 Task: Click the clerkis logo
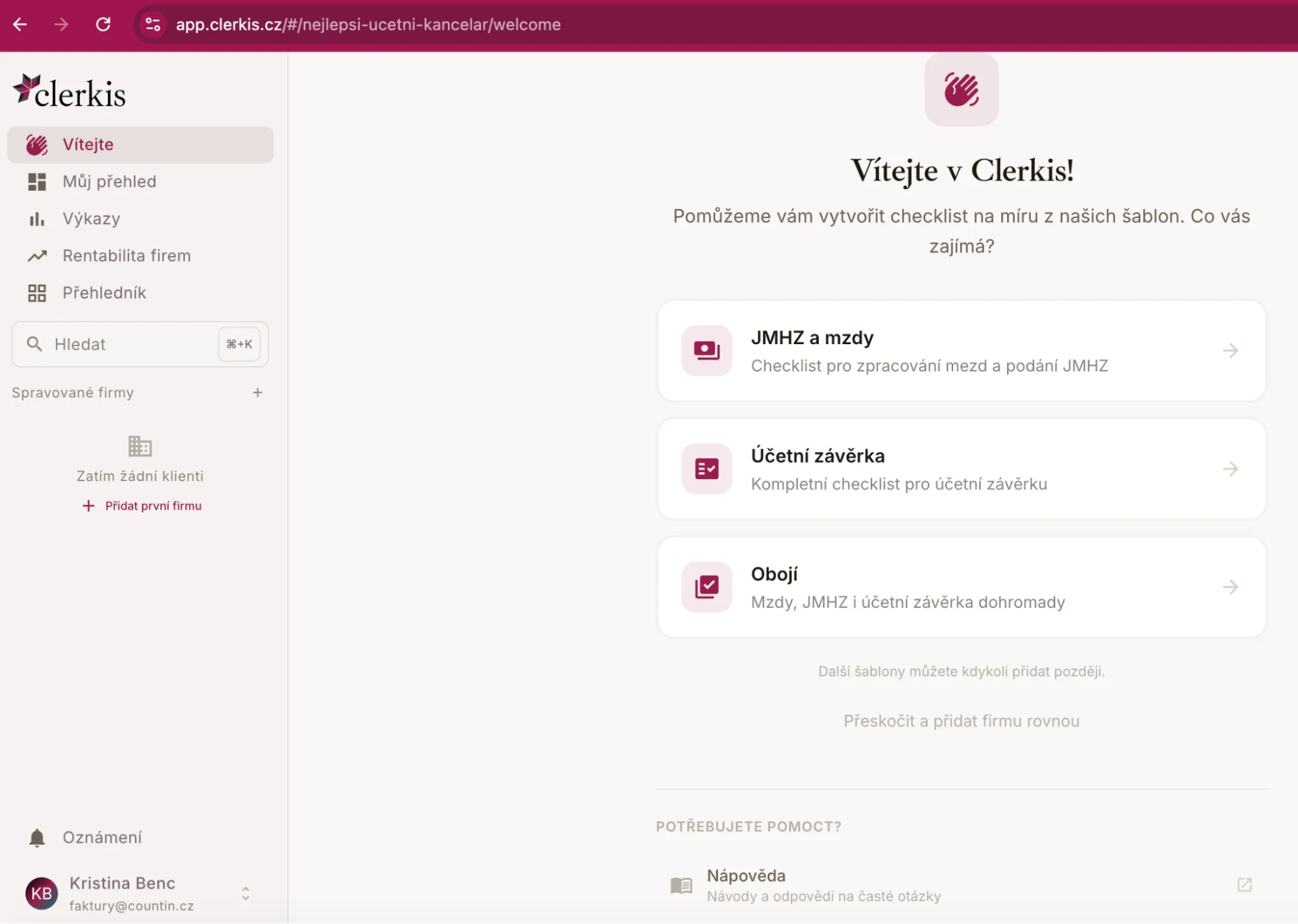coord(69,92)
